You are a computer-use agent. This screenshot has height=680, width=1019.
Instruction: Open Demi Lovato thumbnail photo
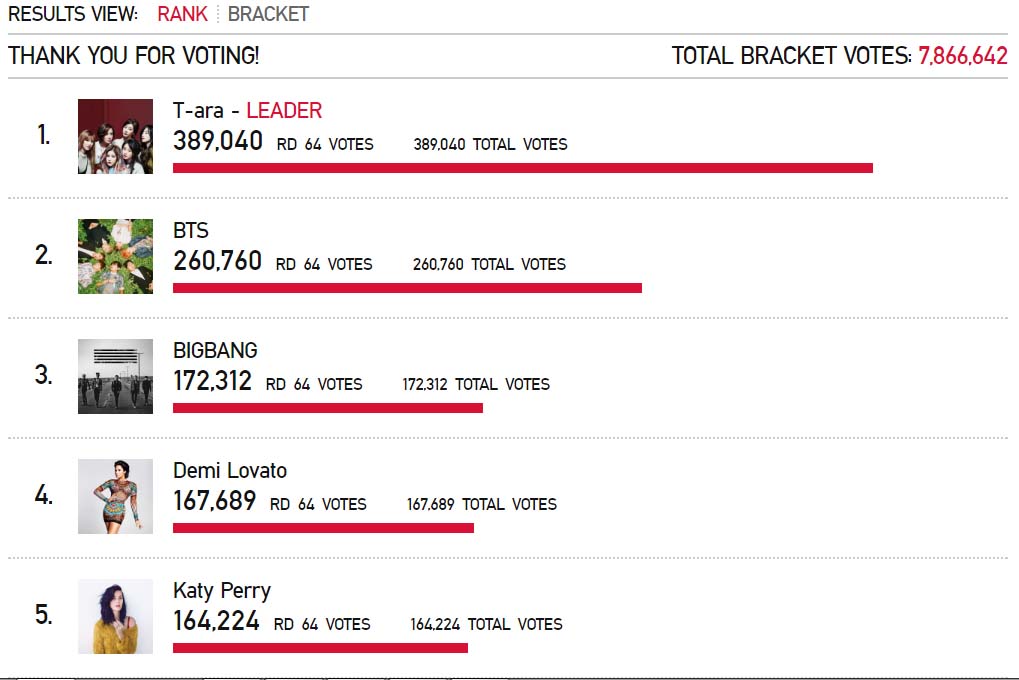click(x=116, y=496)
